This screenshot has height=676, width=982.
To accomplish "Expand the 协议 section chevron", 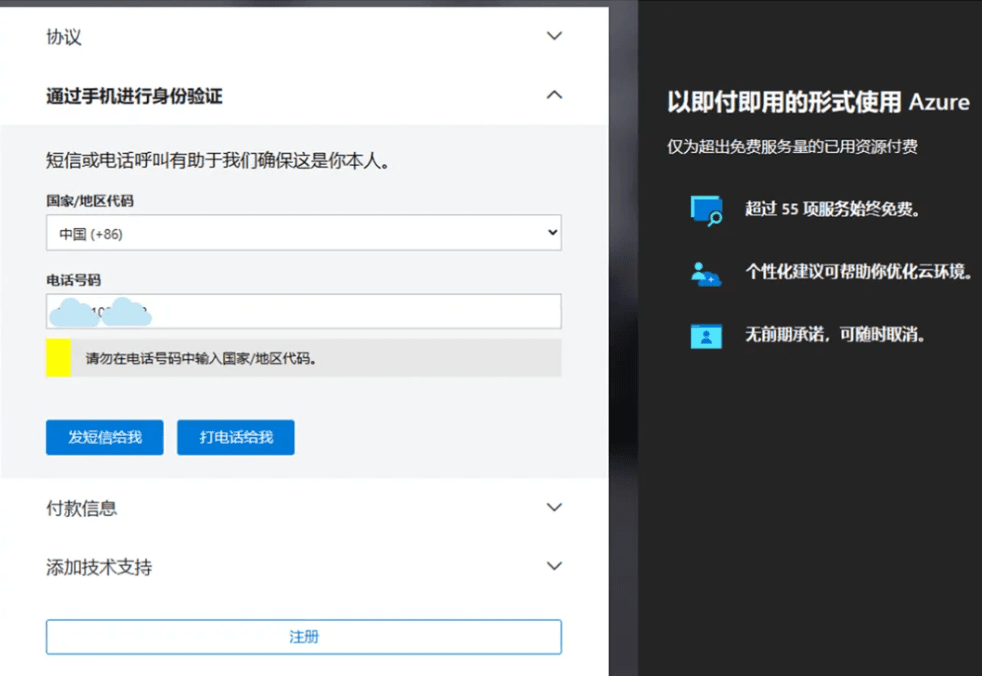I will 554,36.
